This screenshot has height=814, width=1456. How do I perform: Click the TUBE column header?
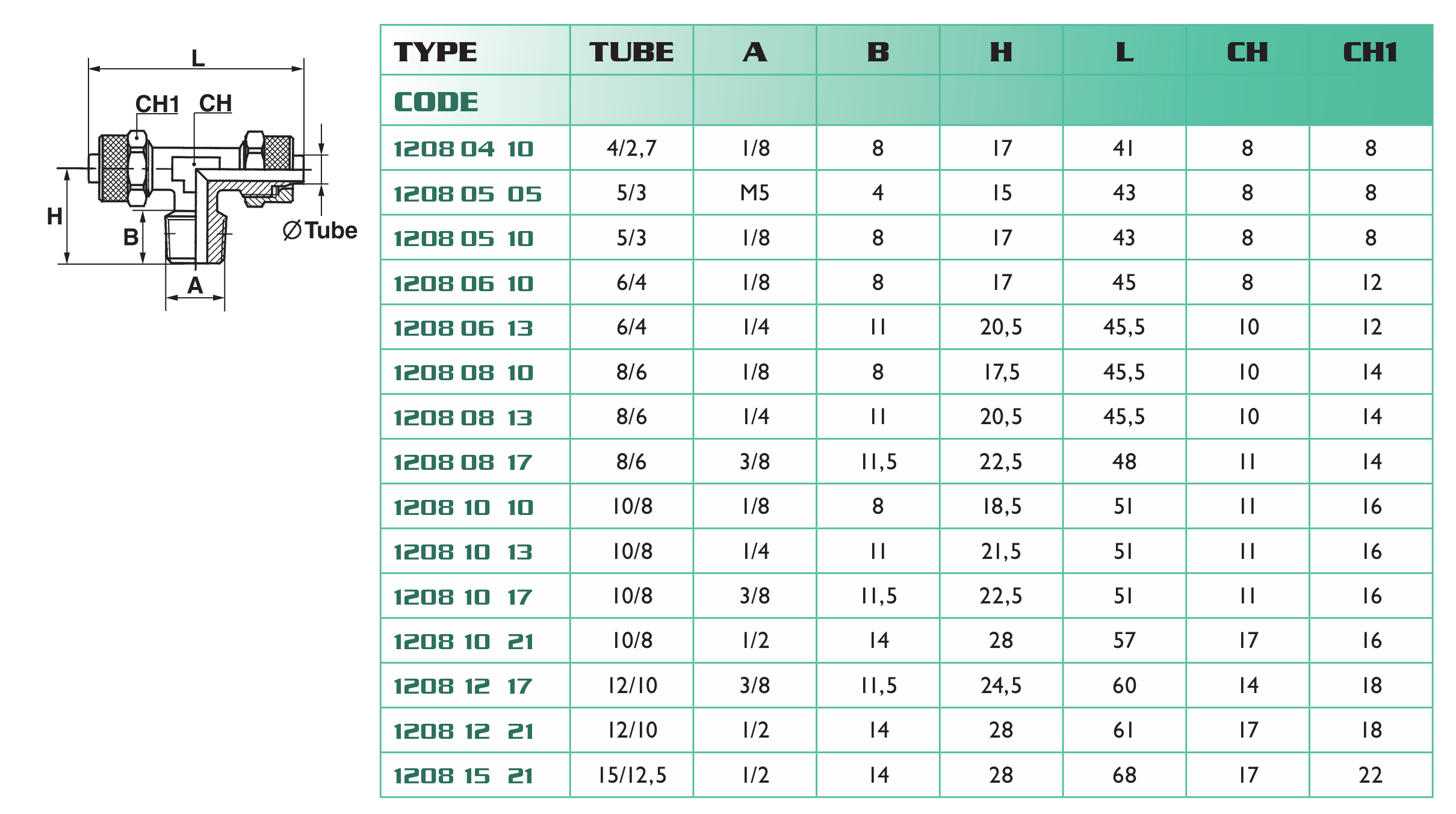pos(631,52)
